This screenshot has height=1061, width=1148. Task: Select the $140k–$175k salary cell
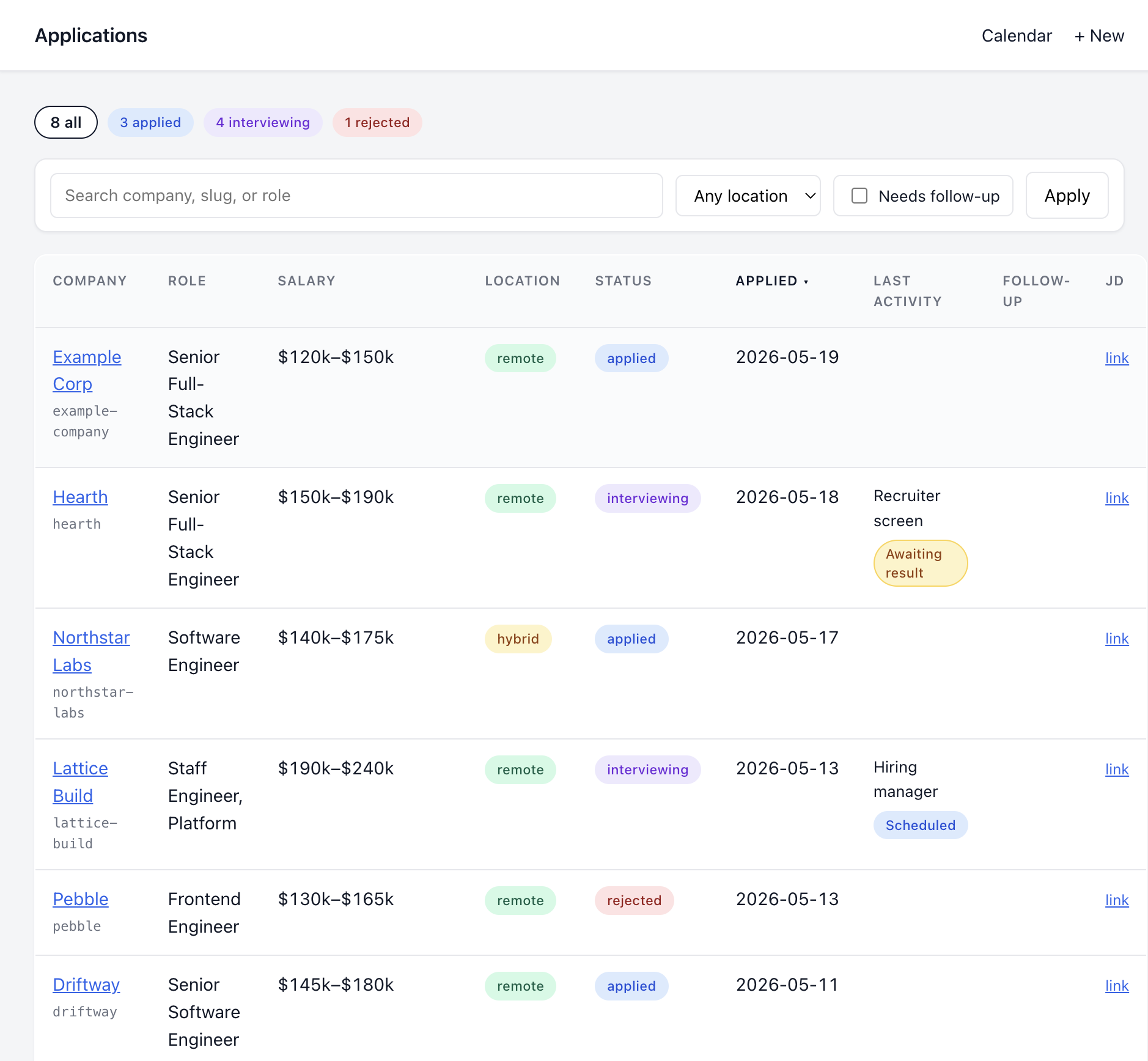point(336,637)
